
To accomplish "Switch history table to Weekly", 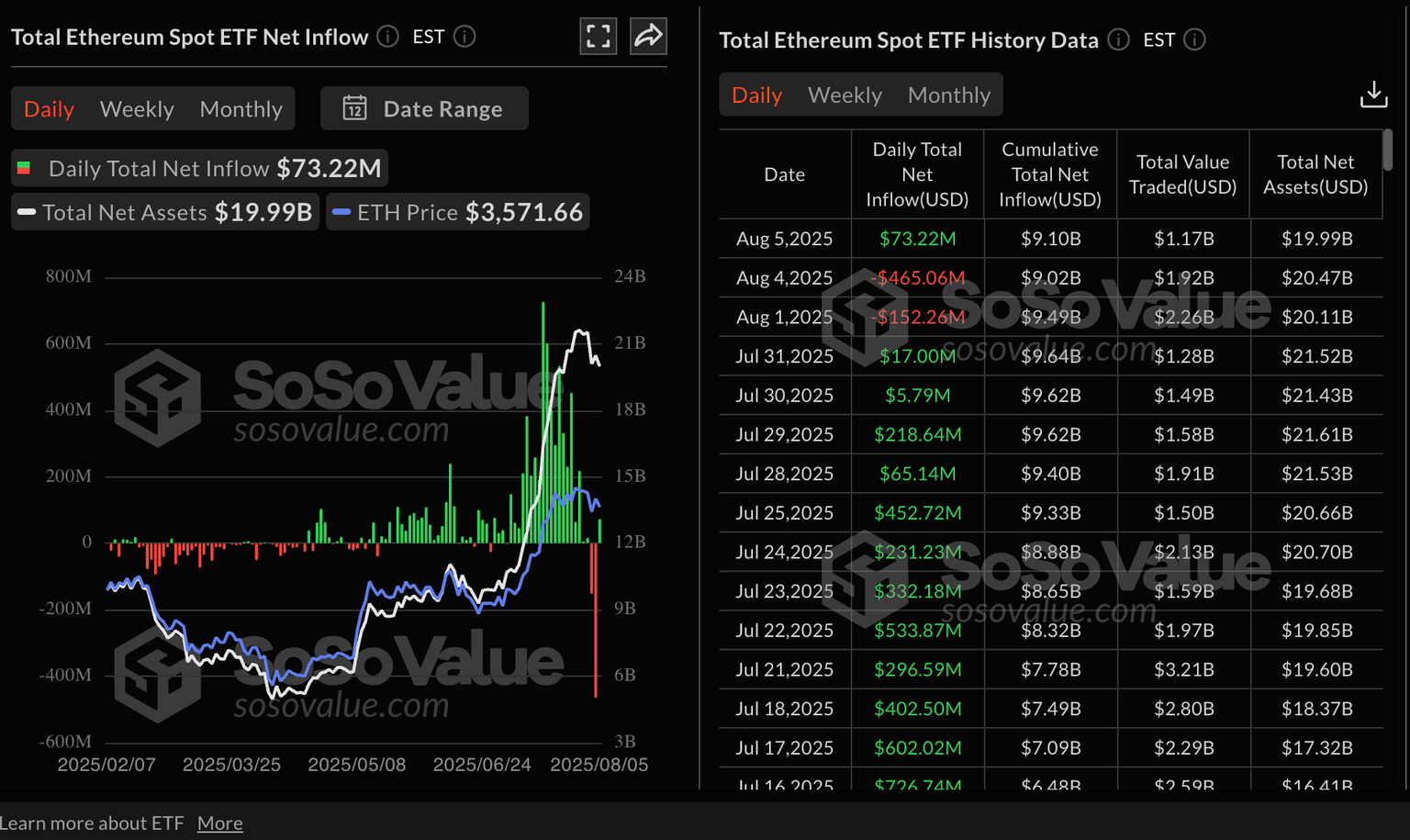I will (845, 95).
